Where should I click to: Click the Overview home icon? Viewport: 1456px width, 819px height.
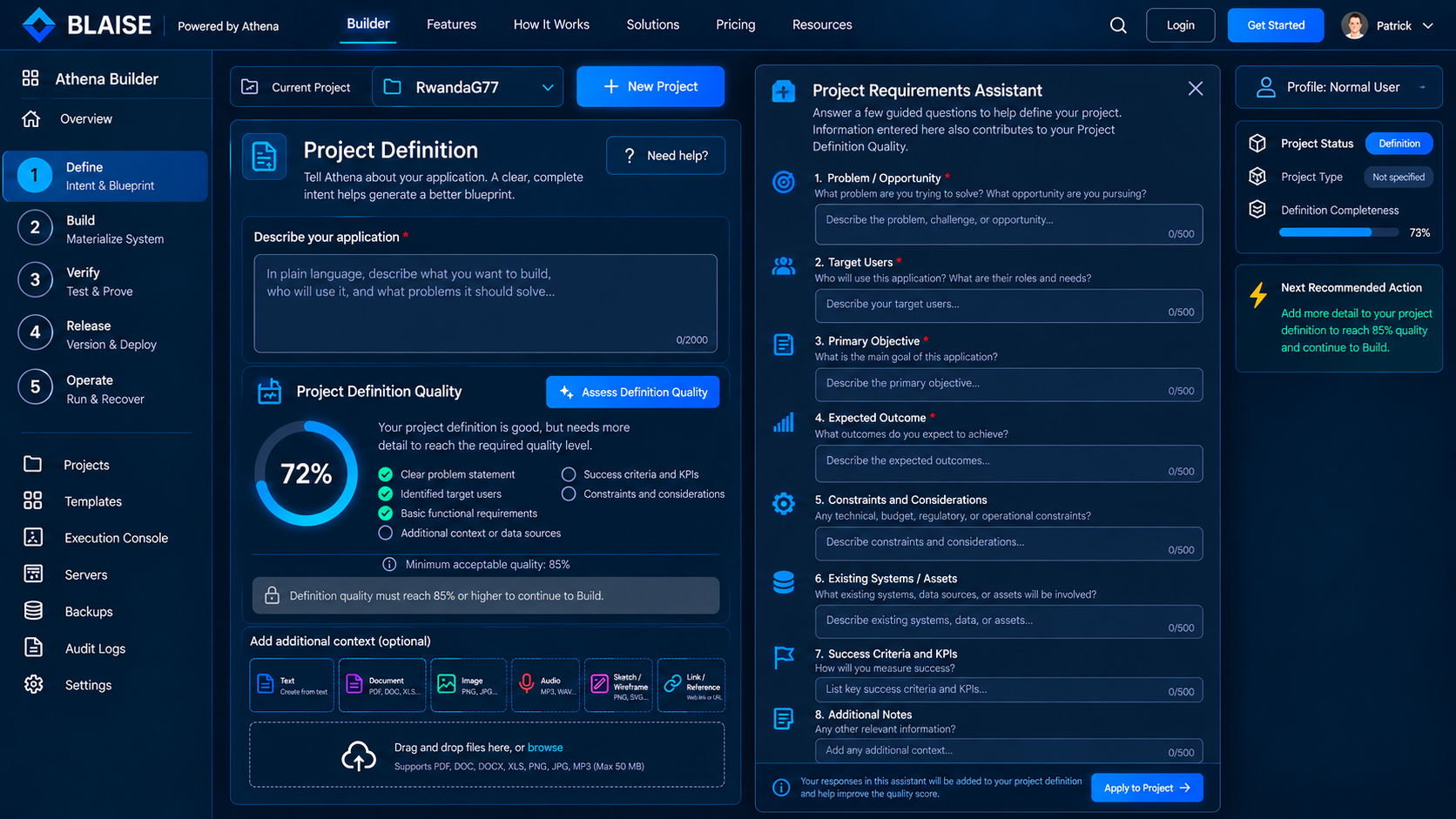coord(31,118)
